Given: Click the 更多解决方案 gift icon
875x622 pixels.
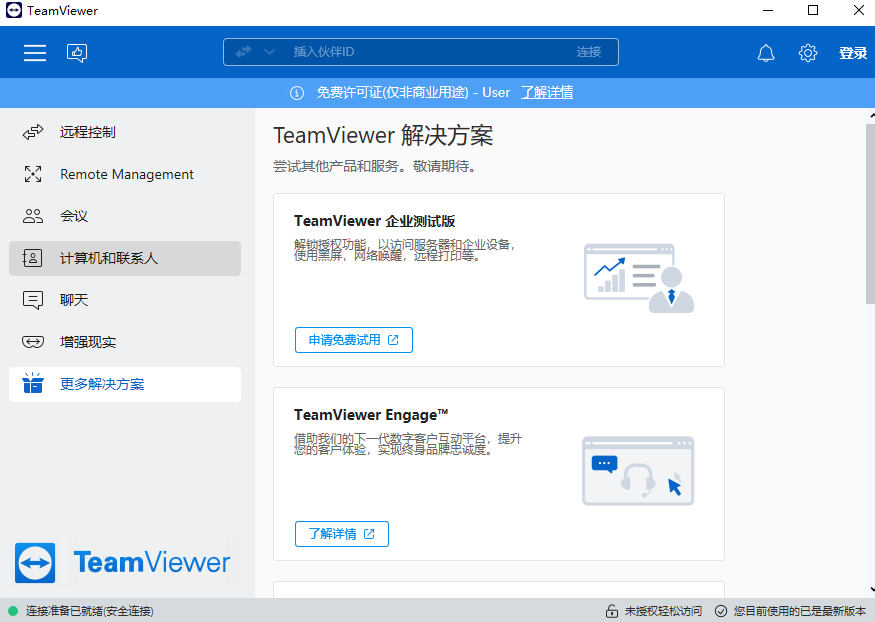Looking at the screenshot, I should pyautogui.click(x=33, y=384).
